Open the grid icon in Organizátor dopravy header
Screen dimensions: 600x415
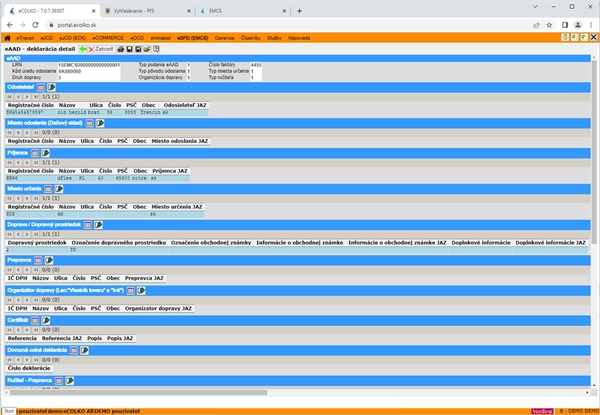point(130,291)
